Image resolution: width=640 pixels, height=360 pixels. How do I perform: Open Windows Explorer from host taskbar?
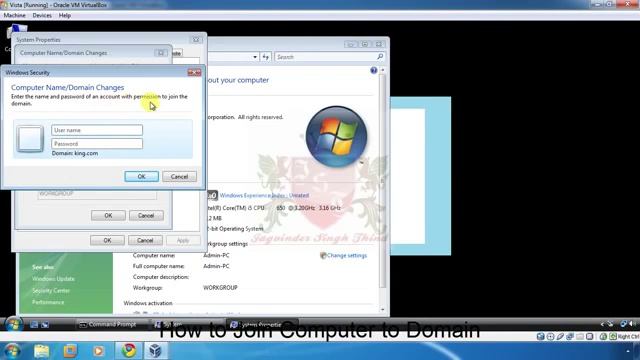pyautogui.click(x=42, y=351)
